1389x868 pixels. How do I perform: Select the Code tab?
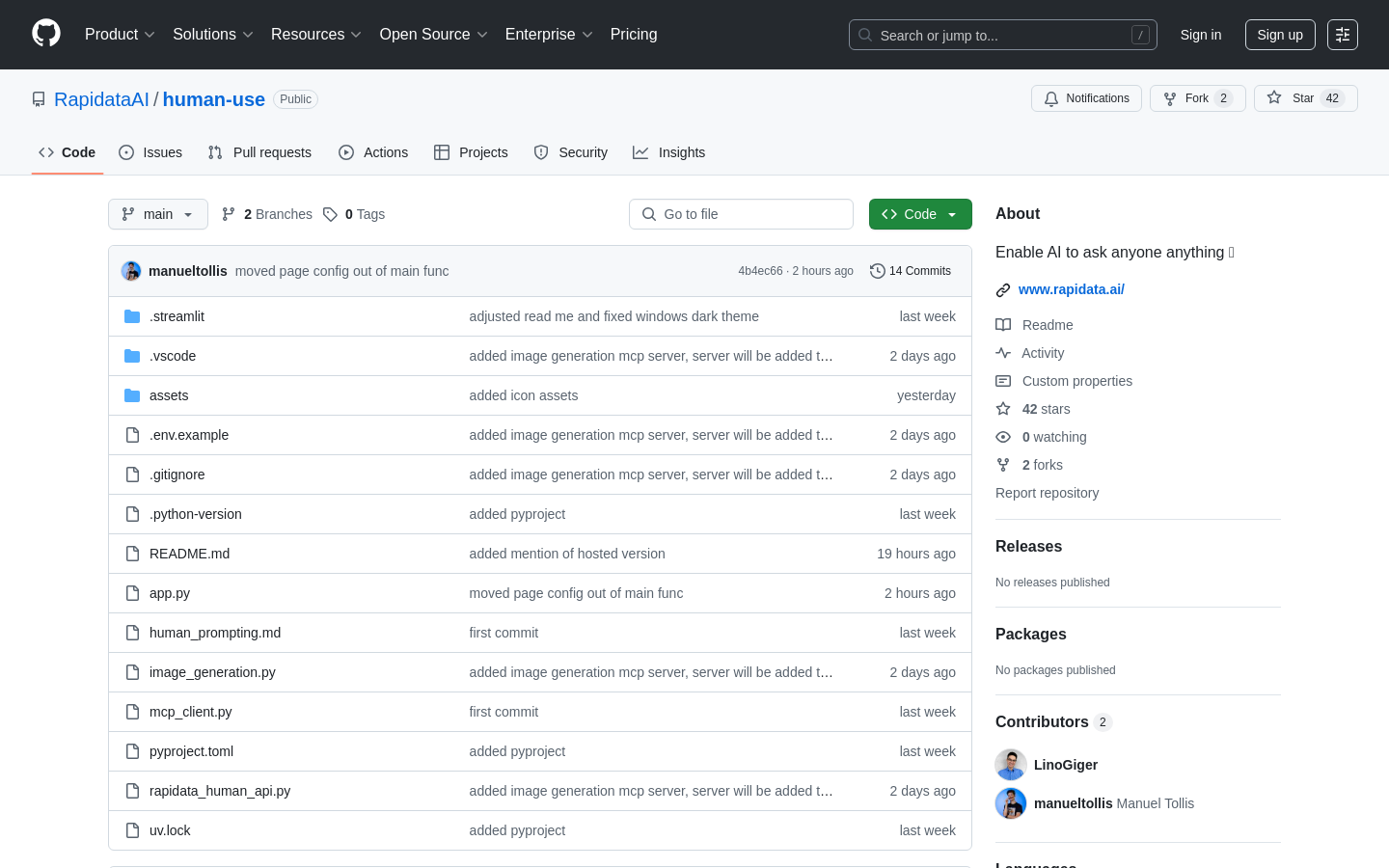[x=68, y=152]
